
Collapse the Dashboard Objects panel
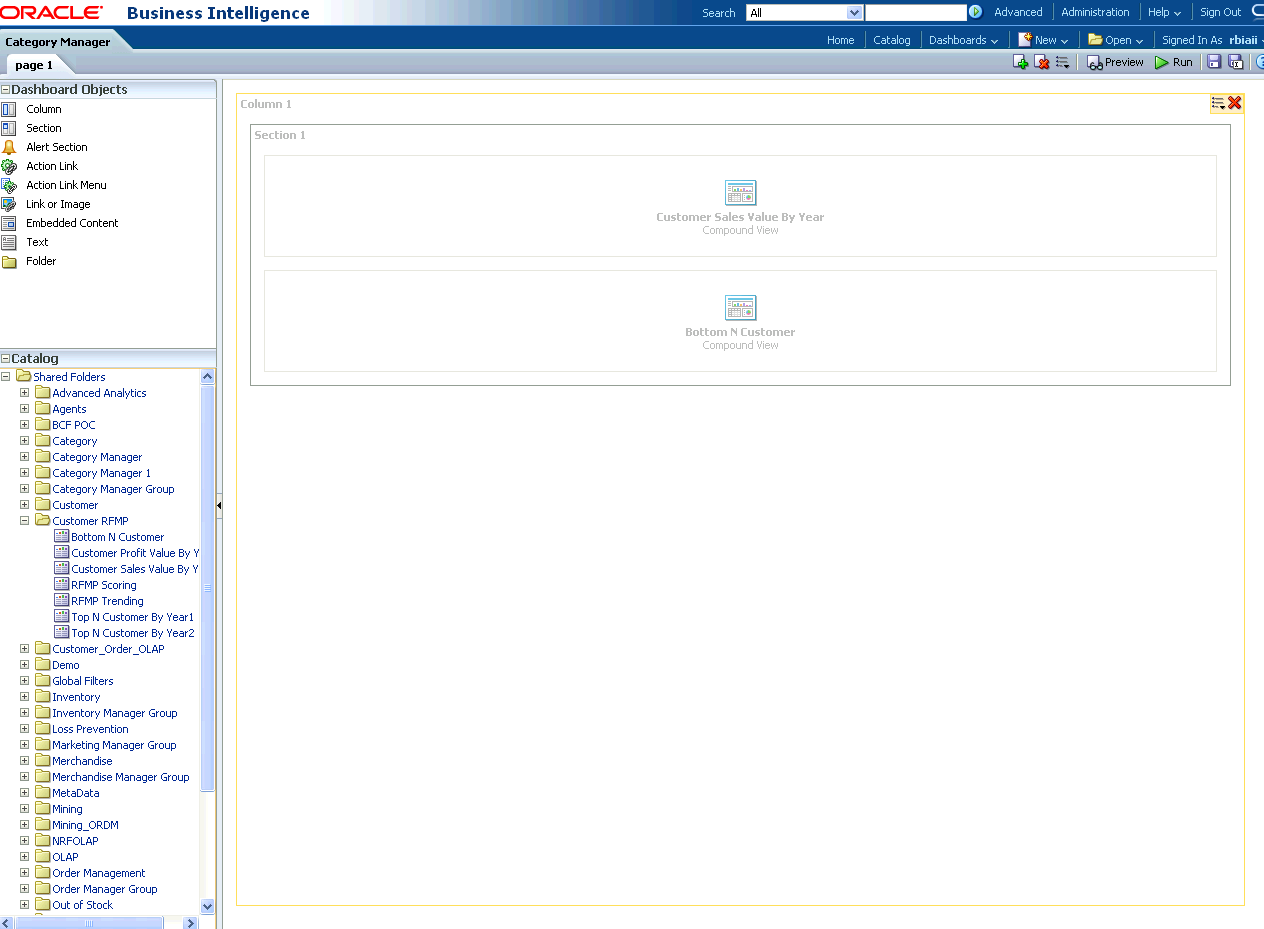point(6,90)
